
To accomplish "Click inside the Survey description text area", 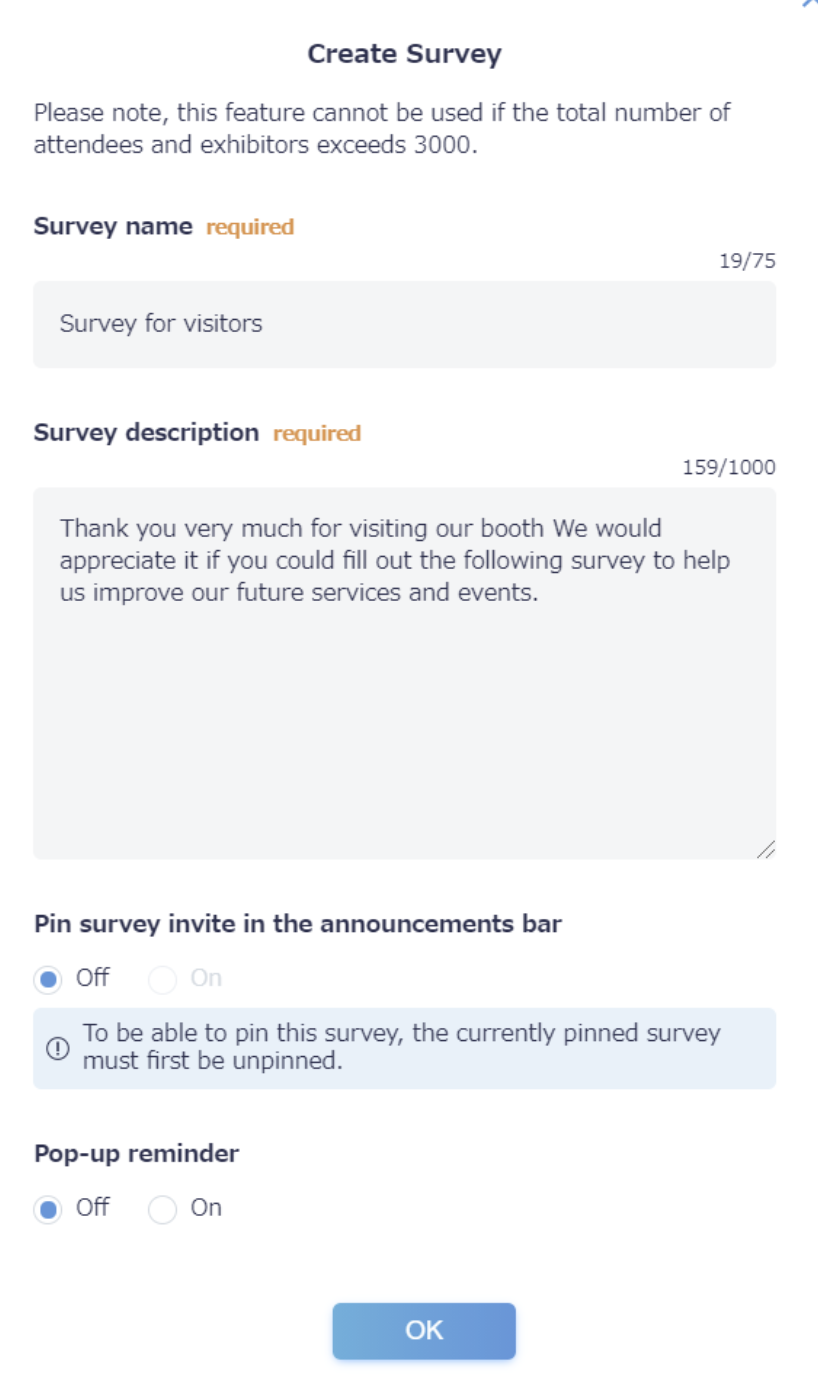I will (404, 673).
